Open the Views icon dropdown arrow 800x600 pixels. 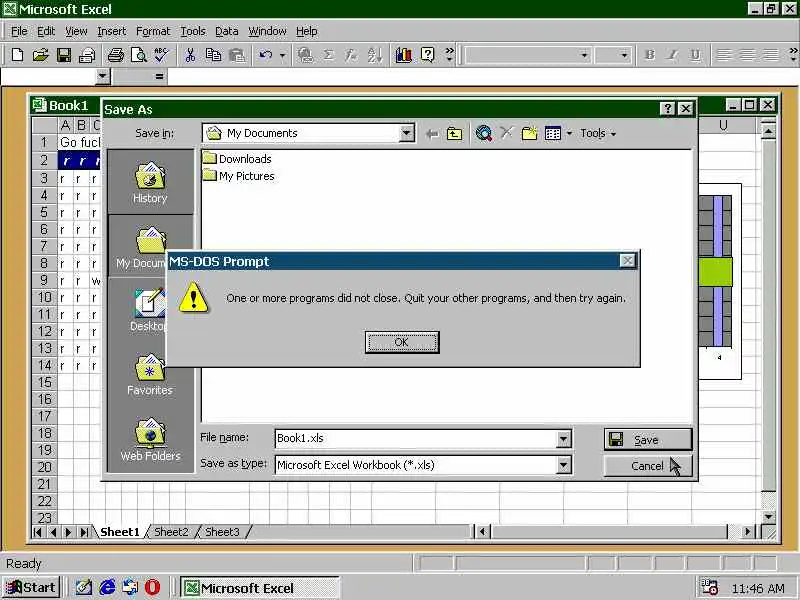(569, 134)
